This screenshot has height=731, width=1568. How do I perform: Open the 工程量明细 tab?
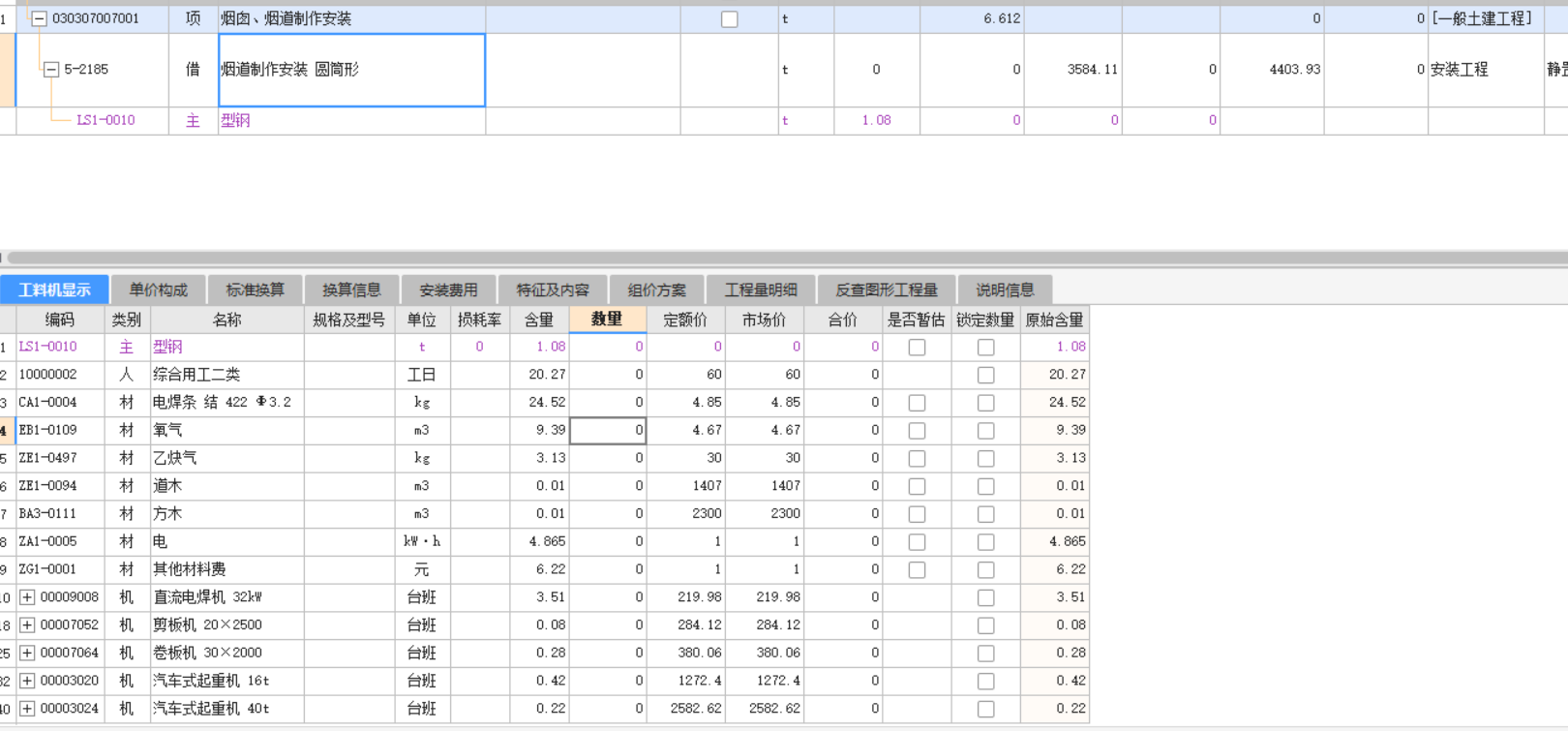pos(761,289)
